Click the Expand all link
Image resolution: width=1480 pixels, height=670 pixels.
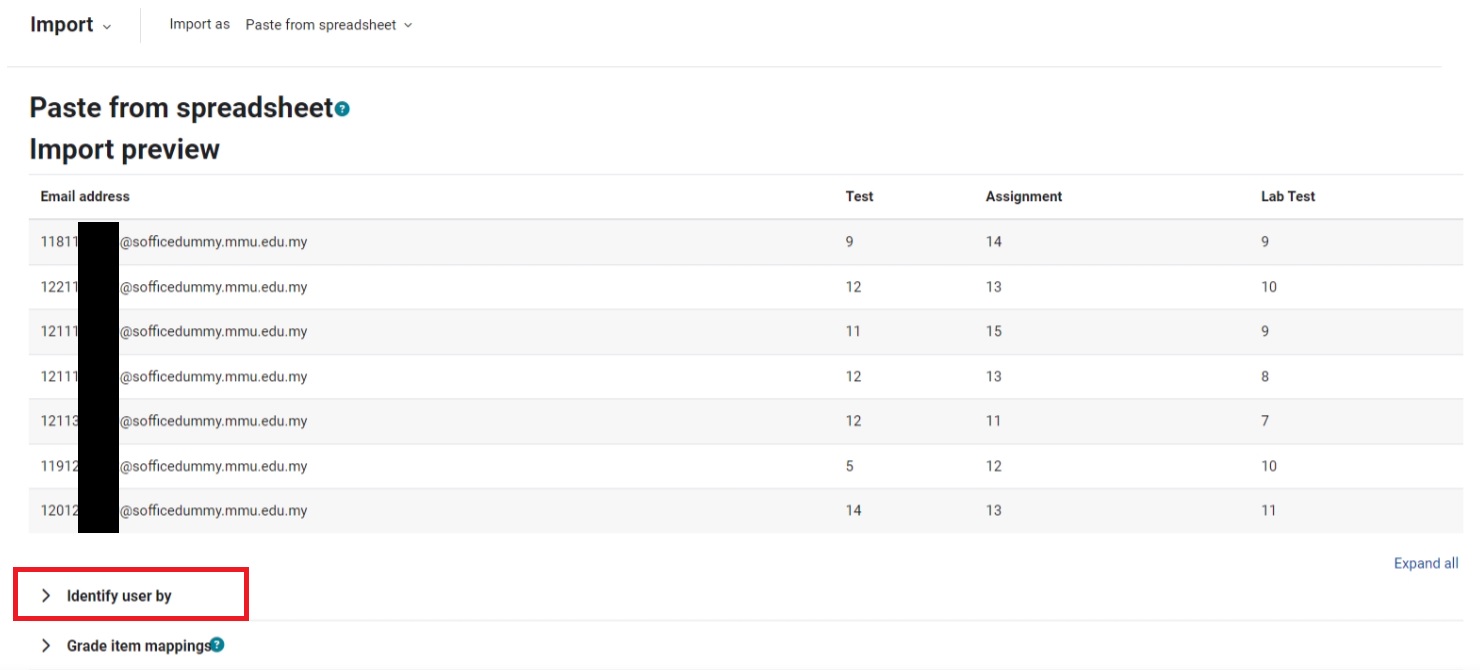1425,563
